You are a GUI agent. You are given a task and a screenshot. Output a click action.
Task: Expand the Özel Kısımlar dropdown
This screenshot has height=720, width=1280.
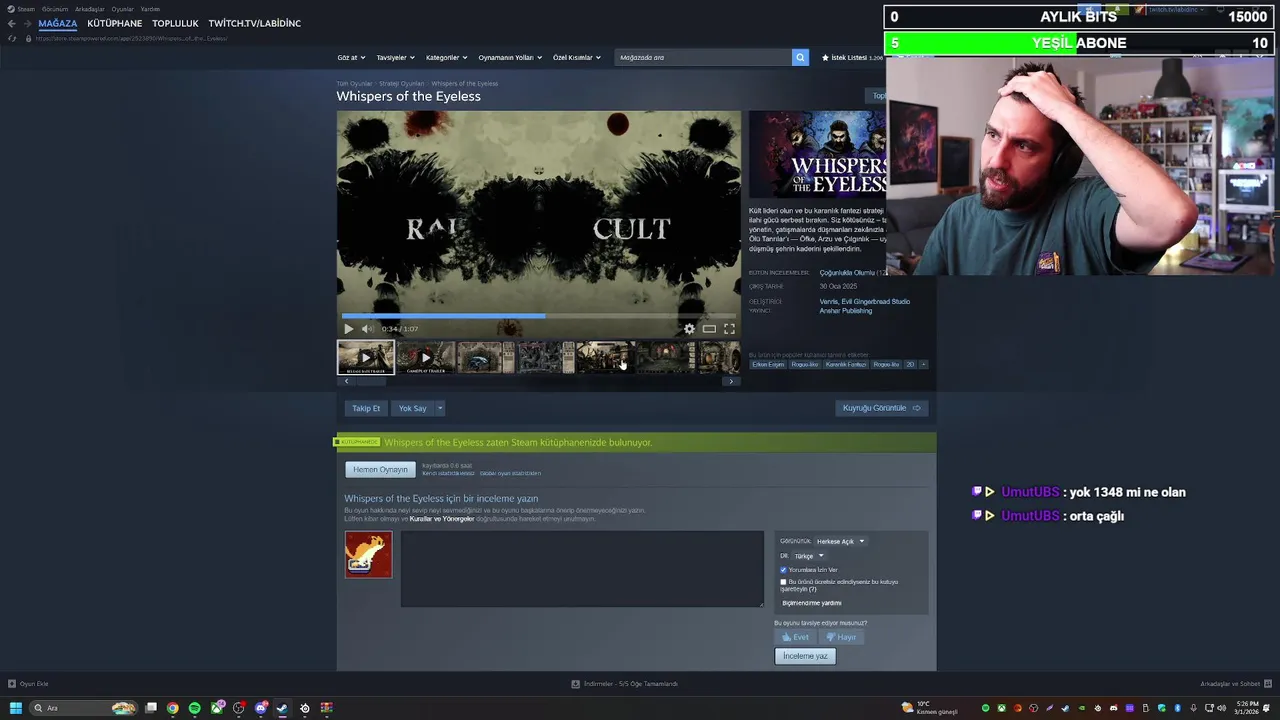click(x=577, y=57)
